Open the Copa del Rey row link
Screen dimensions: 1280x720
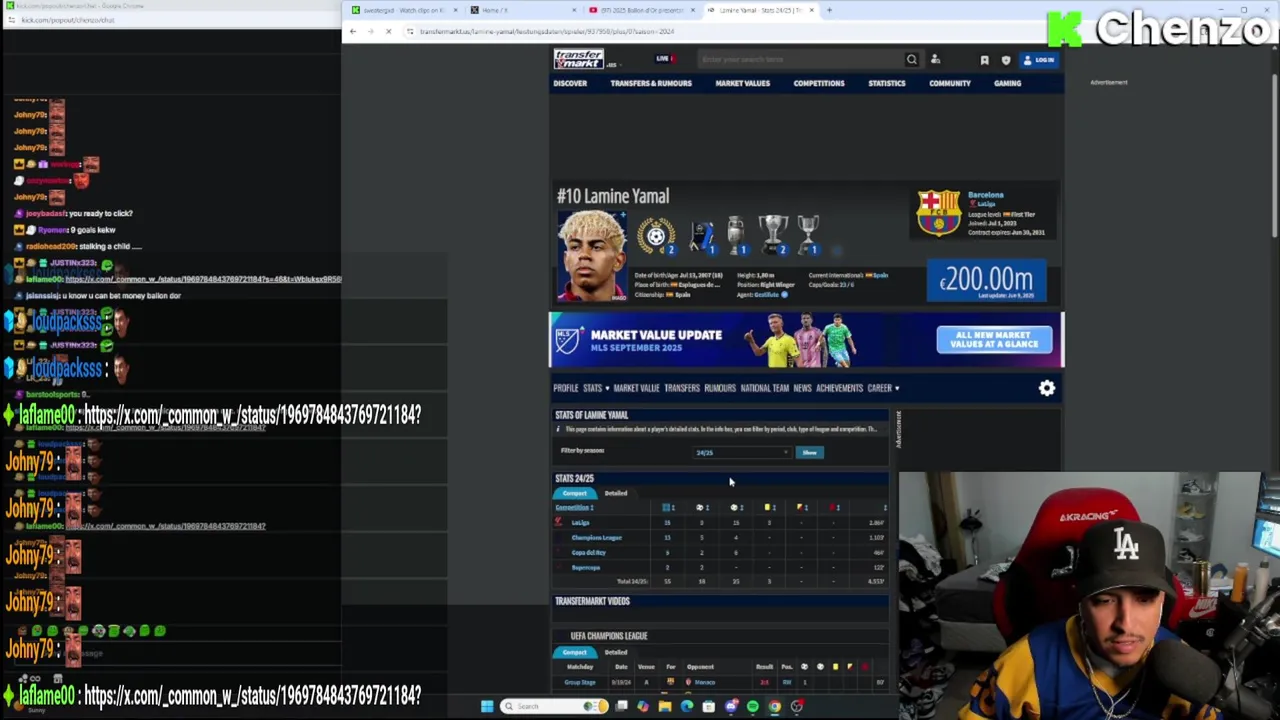pyautogui.click(x=588, y=552)
